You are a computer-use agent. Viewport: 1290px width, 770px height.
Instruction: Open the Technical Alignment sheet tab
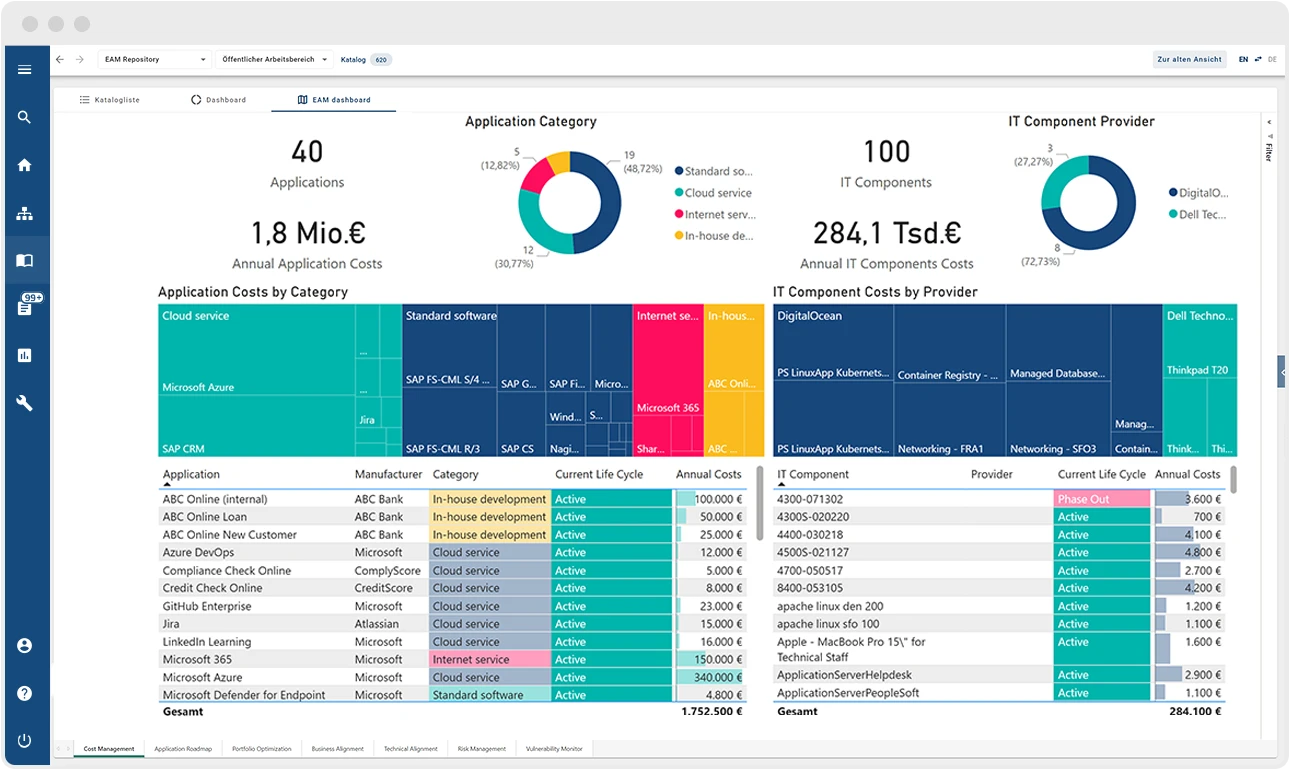coord(411,749)
